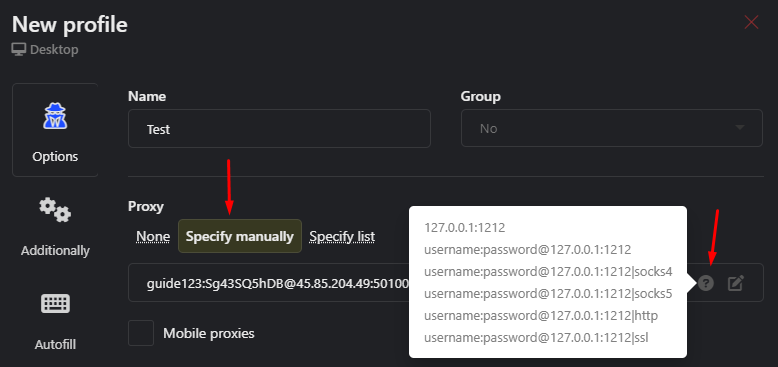778x367 pixels.
Task: Enable the Mobile proxies checkbox
Action: 141,333
